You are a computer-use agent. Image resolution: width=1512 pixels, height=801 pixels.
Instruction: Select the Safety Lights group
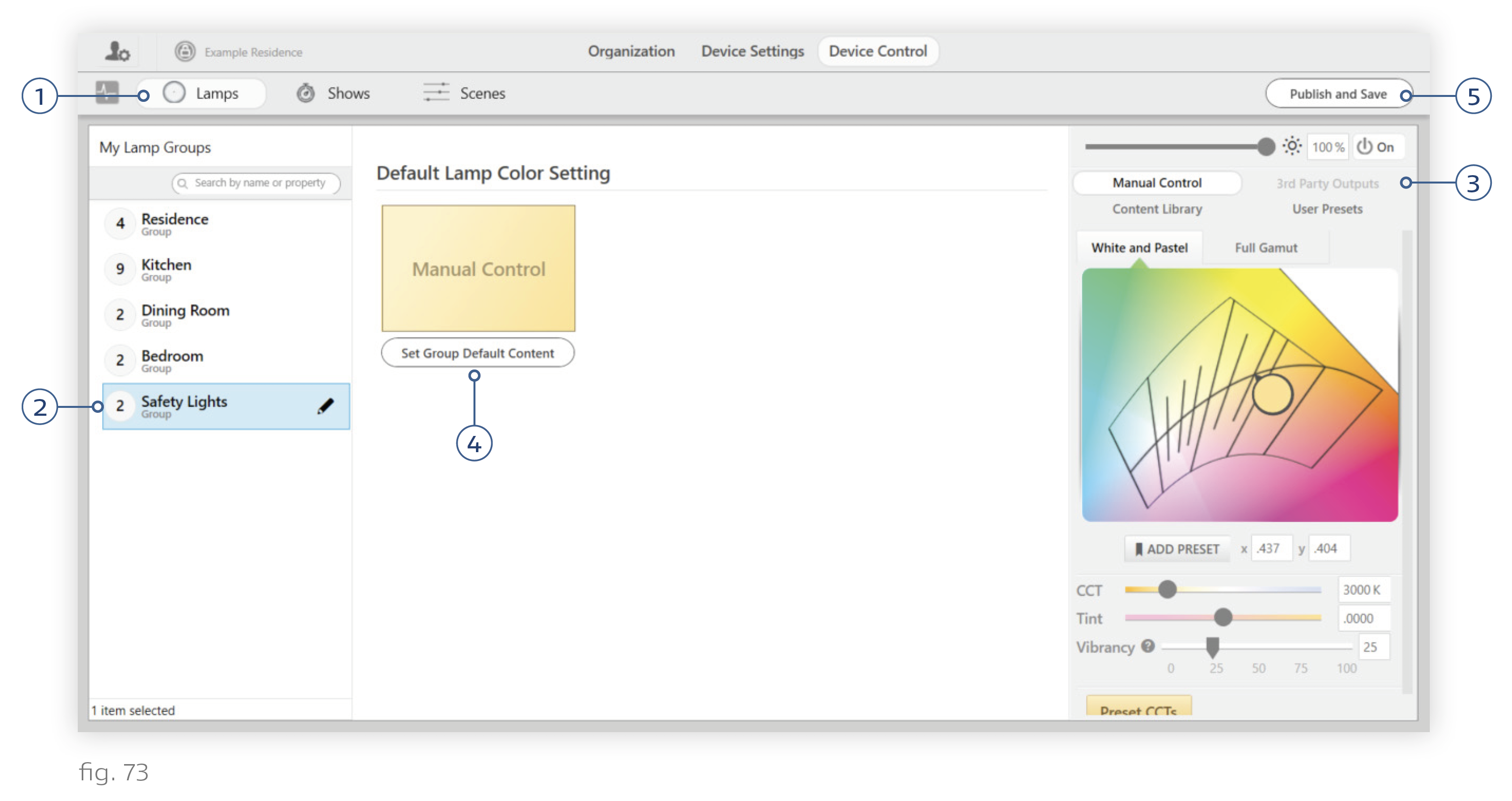226,406
